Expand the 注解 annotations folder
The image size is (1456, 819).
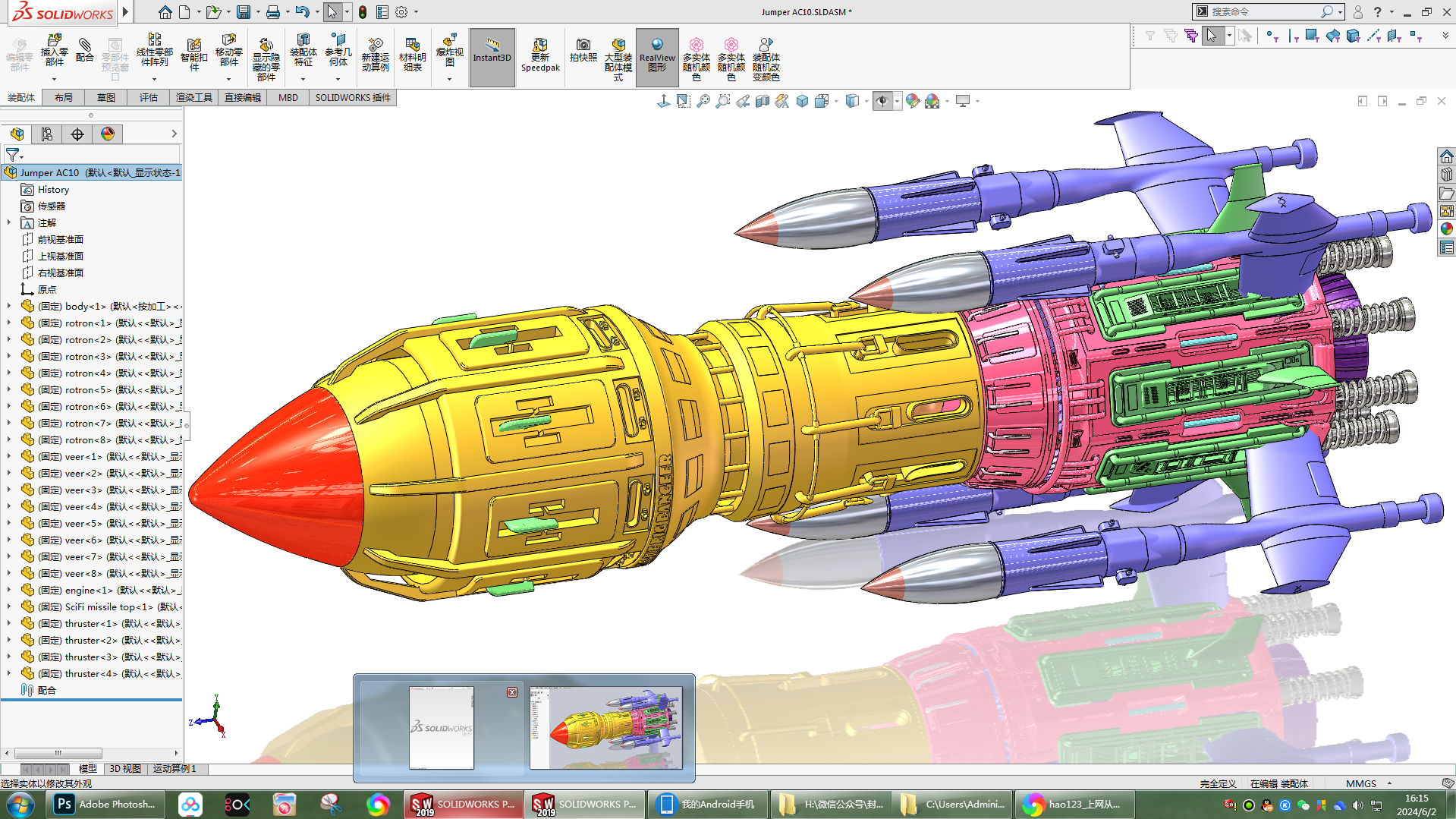pyautogui.click(x=9, y=223)
